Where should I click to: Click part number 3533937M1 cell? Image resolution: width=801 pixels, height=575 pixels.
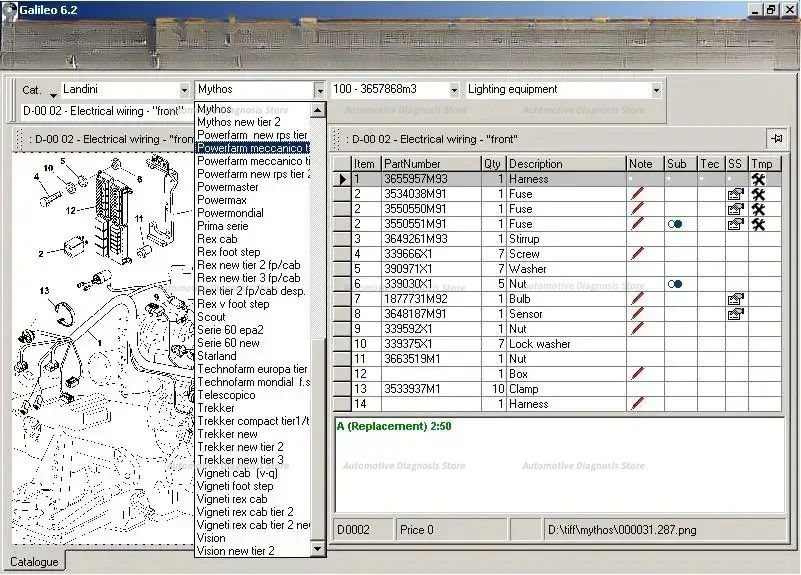pos(432,389)
